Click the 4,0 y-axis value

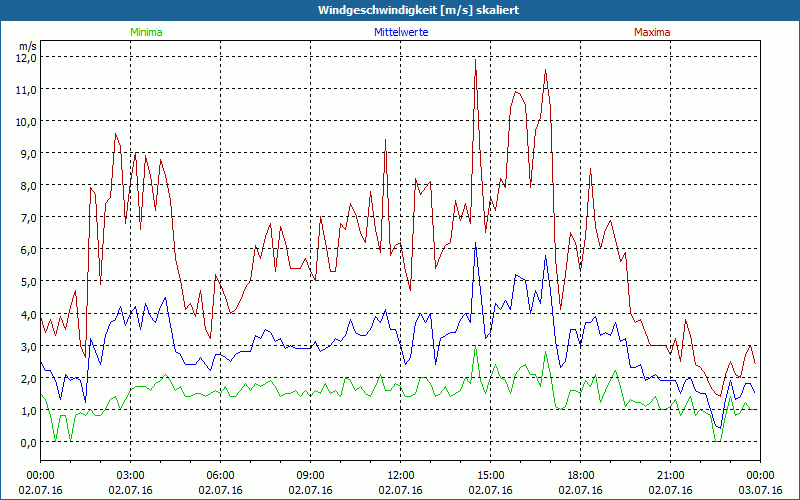tap(26, 314)
